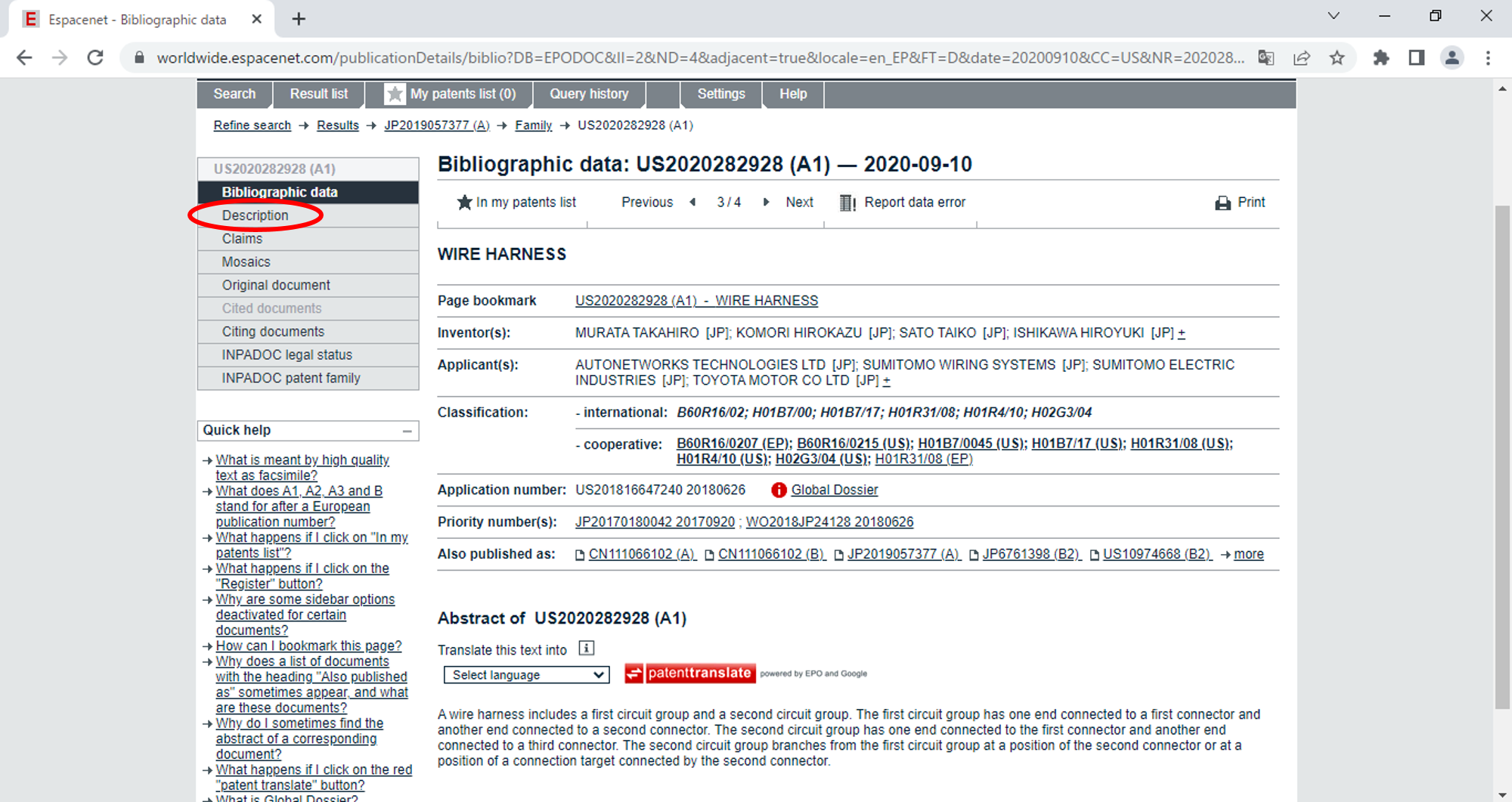The height and width of the screenshot is (802, 1512).
Task: Click the Report data error icon
Action: (847, 203)
